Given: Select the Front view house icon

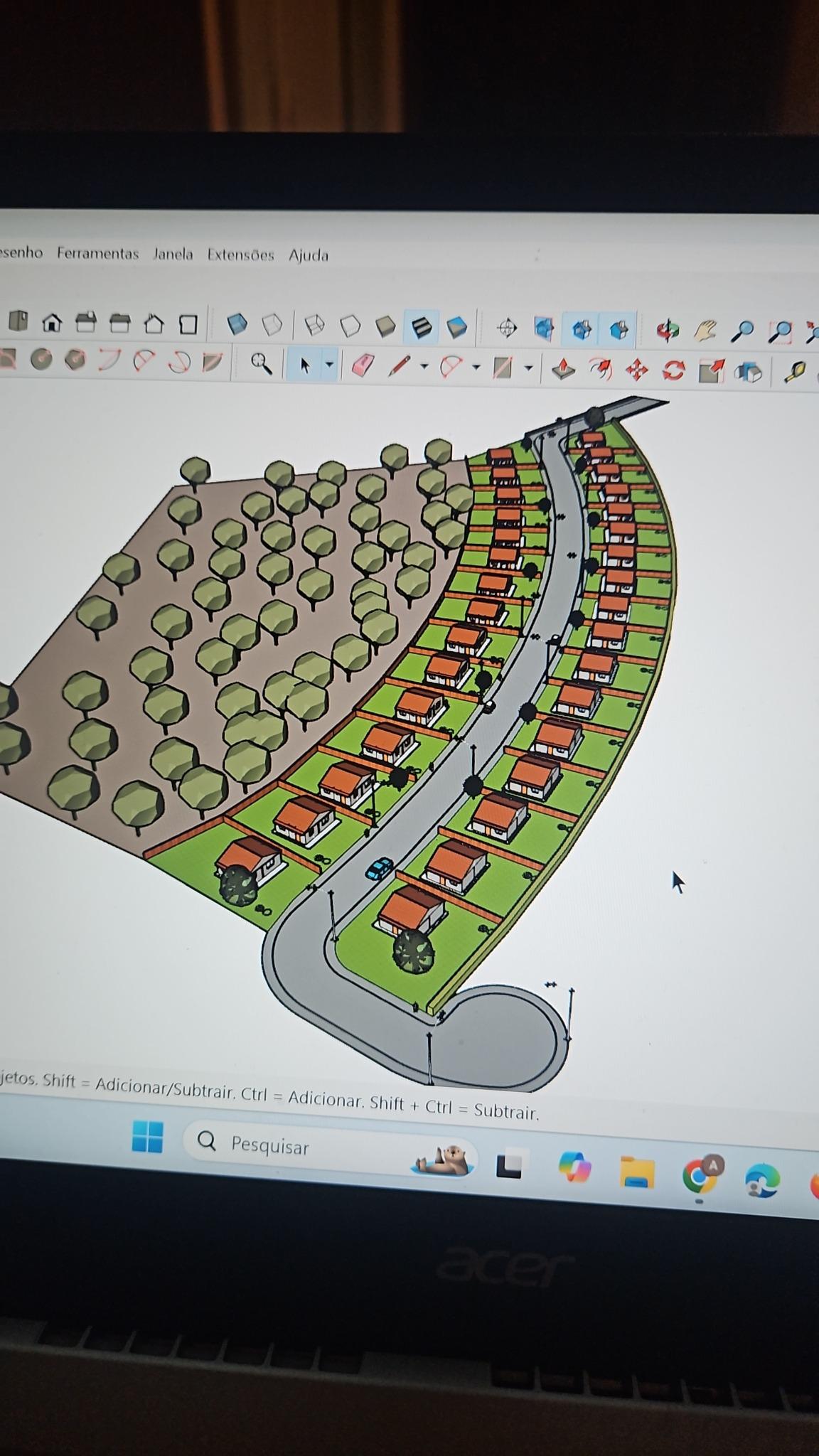Looking at the screenshot, I should click(x=52, y=323).
